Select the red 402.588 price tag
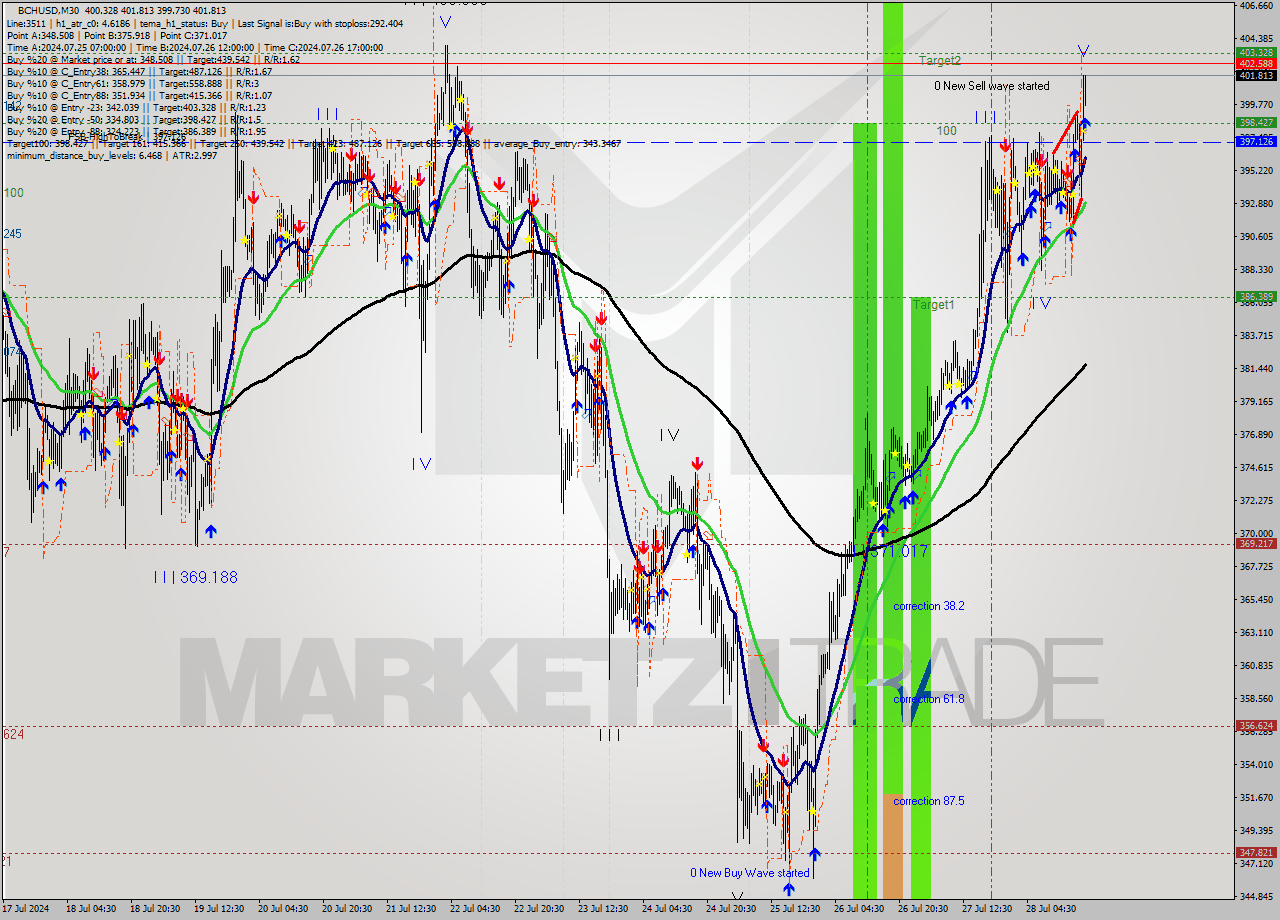The width and height of the screenshot is (1280, 920). pos(1255,63)
